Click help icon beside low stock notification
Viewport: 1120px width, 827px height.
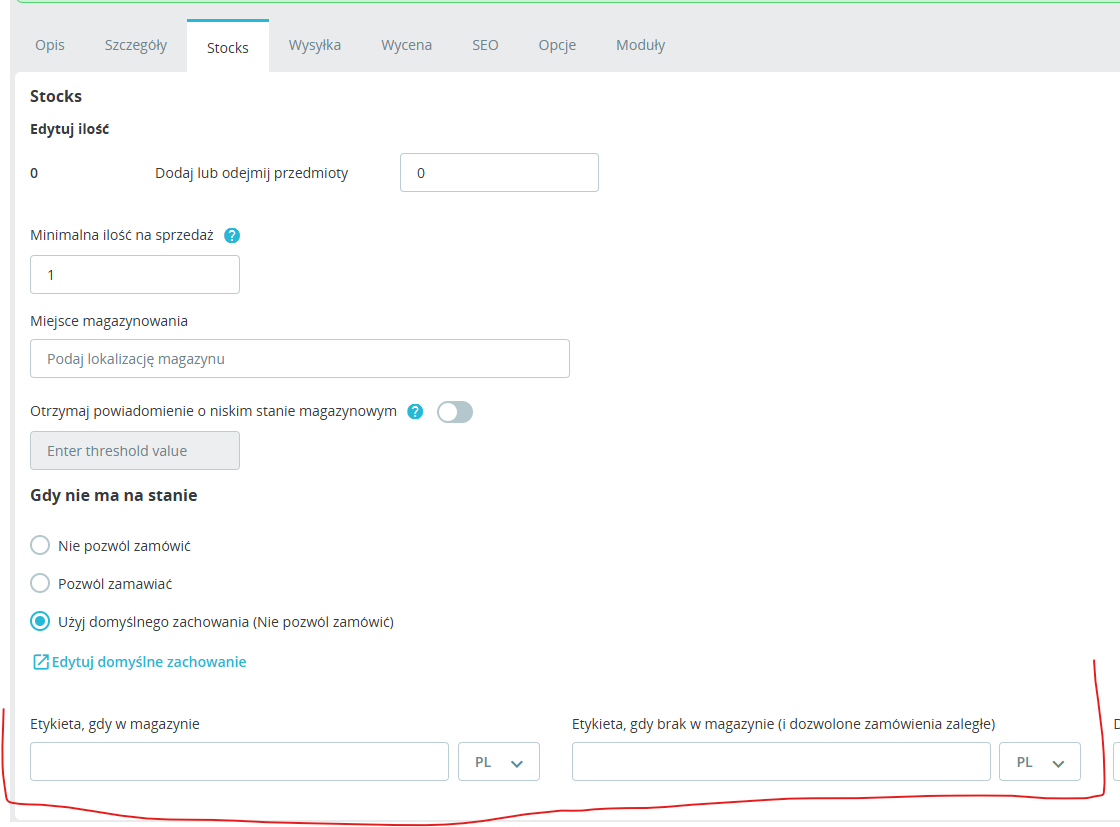coord(415,412)
